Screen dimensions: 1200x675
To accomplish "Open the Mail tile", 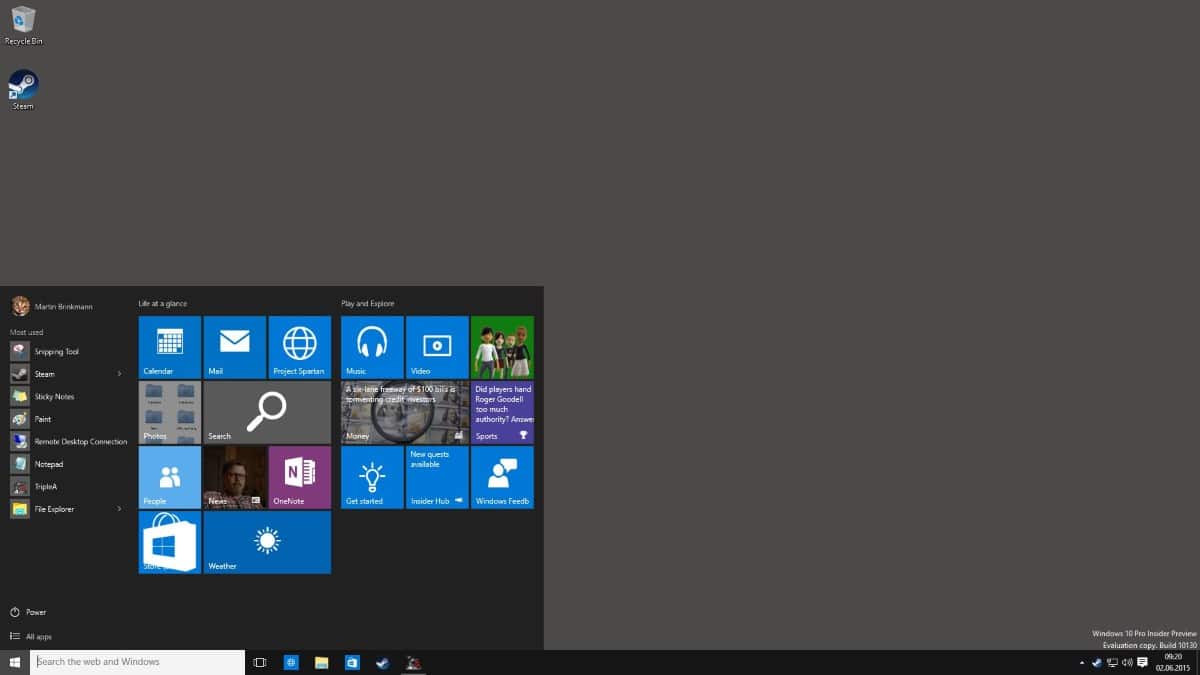I will click(x=234, y=347).
